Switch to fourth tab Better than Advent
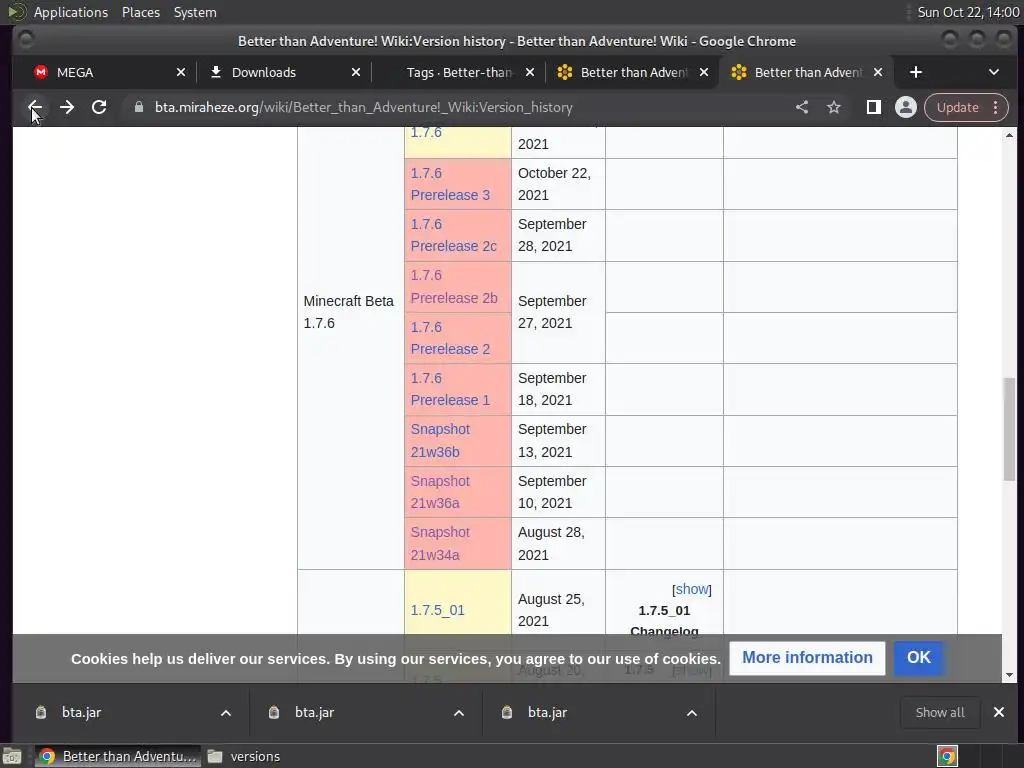 [633, 72]
